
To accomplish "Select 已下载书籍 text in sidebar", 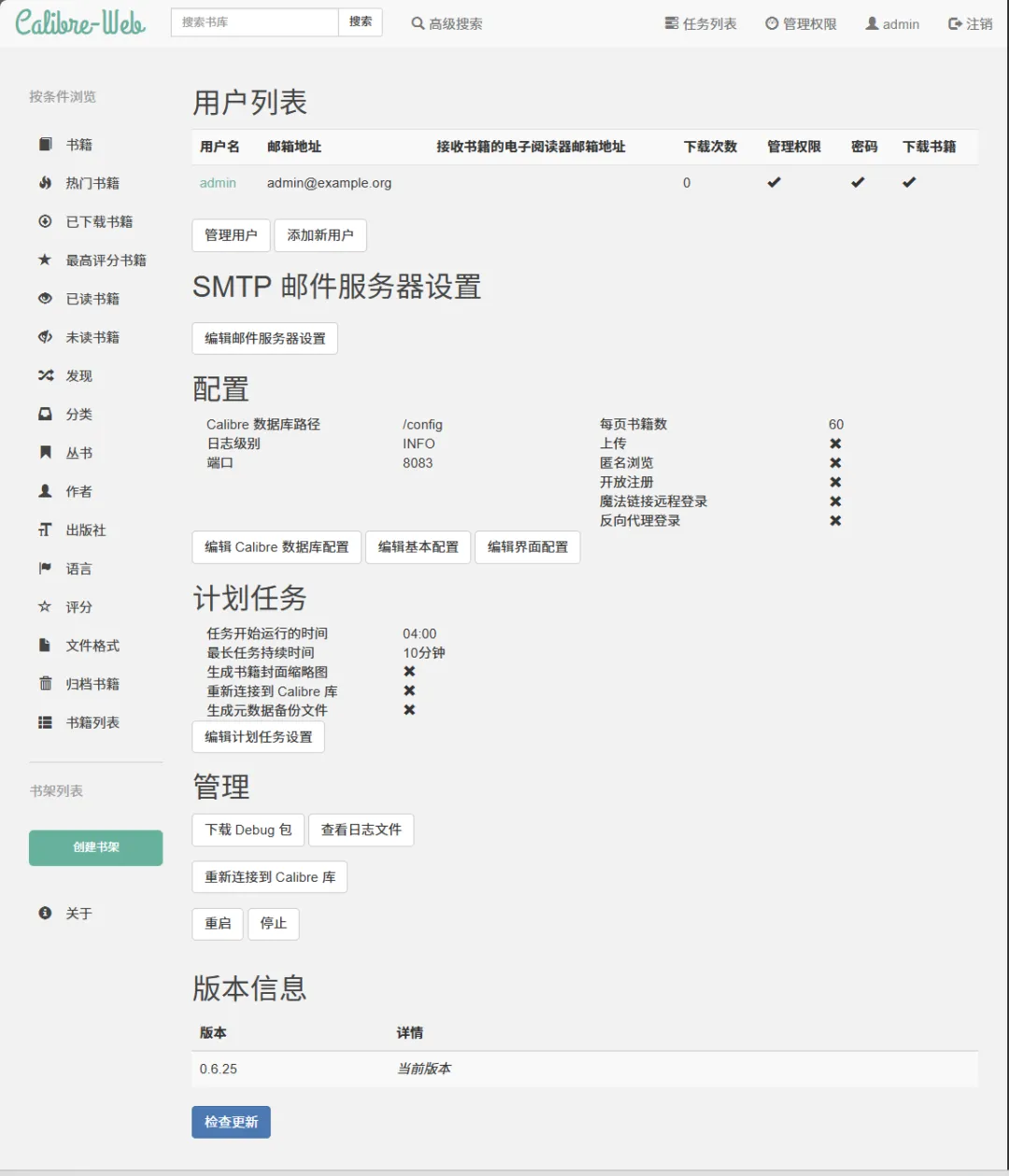I will [x=99, y=221].
